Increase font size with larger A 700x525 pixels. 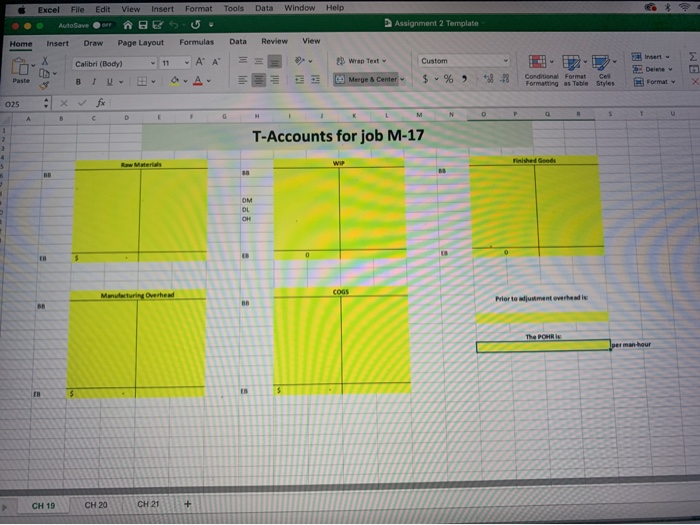point(200,62)
